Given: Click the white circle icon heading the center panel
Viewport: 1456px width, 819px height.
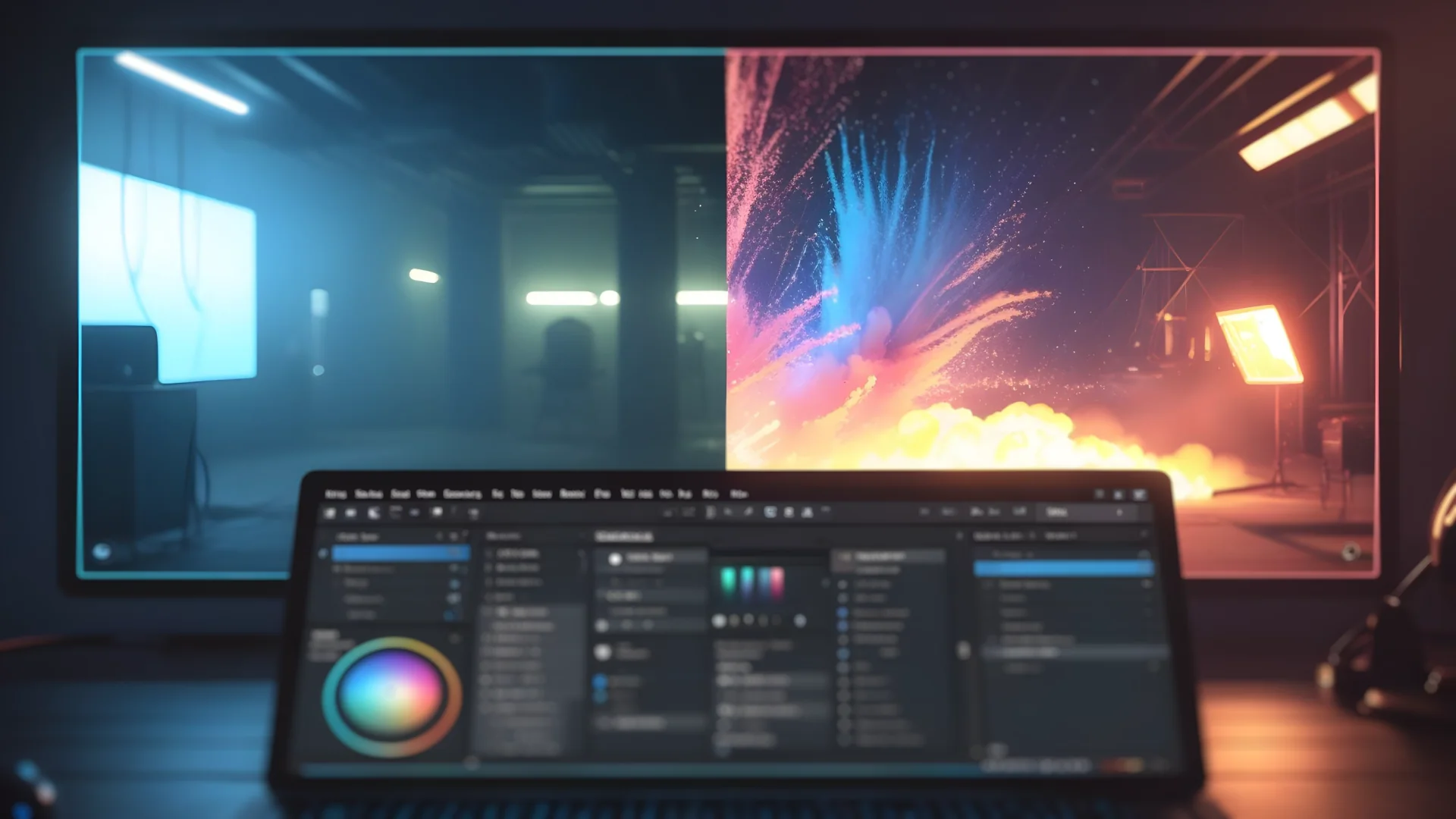Looking at the screenshot, I should [615, 559].
